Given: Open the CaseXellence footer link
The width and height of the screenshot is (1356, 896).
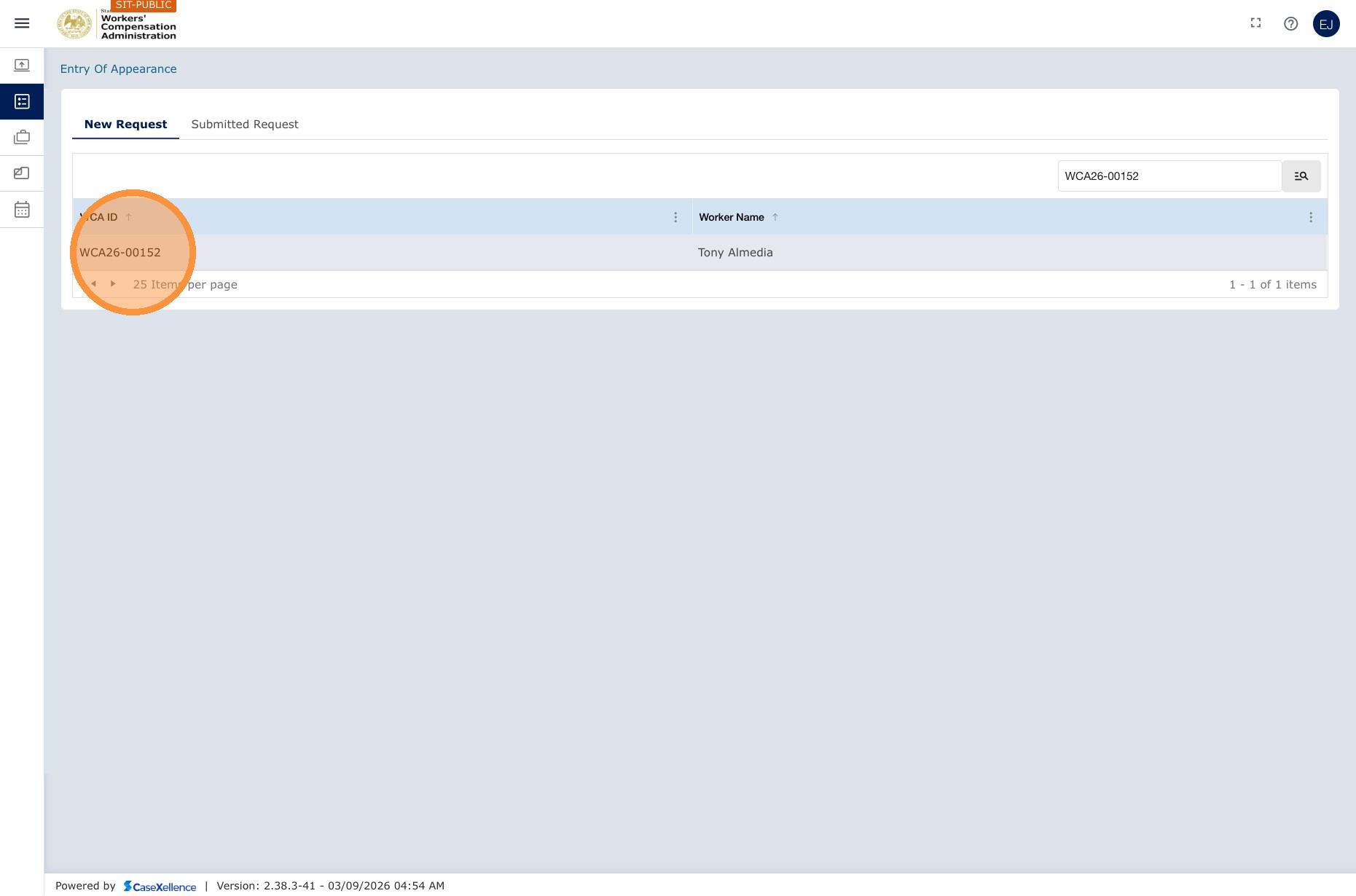Looking at the screenshot, I should pos(160,887).
